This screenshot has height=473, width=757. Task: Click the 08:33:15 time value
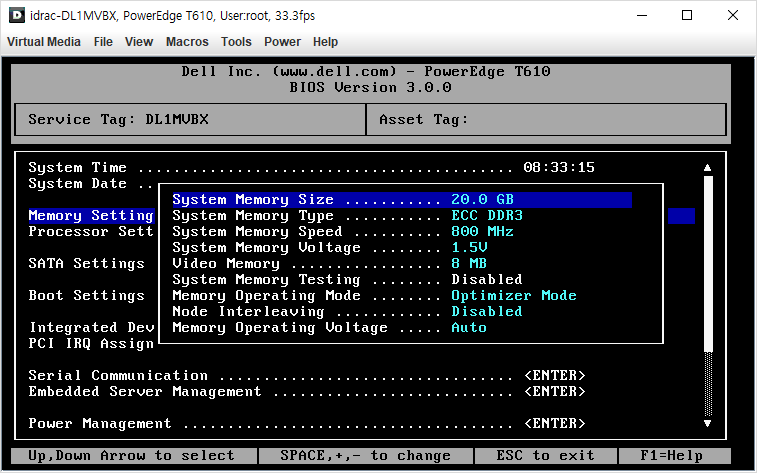[559, 167]
